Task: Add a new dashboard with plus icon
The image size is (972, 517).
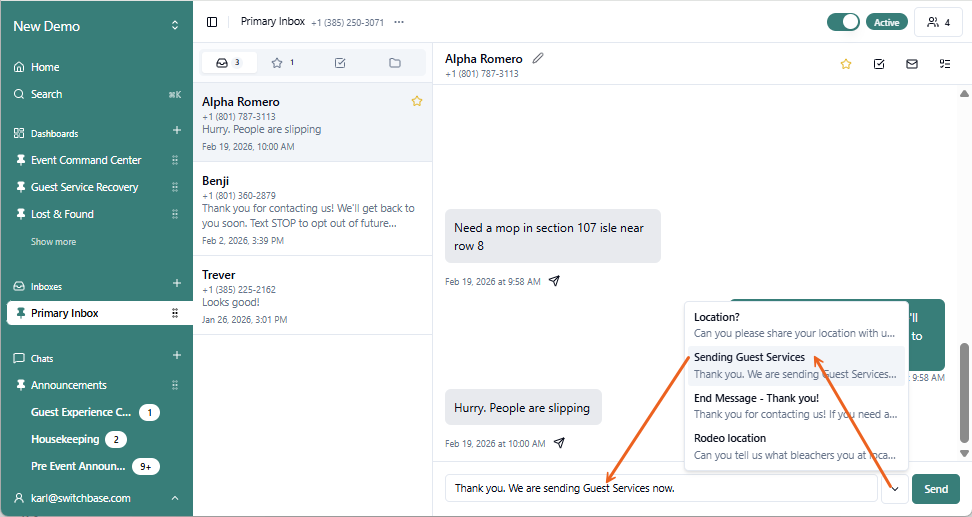Action: (x=177, y=131)
